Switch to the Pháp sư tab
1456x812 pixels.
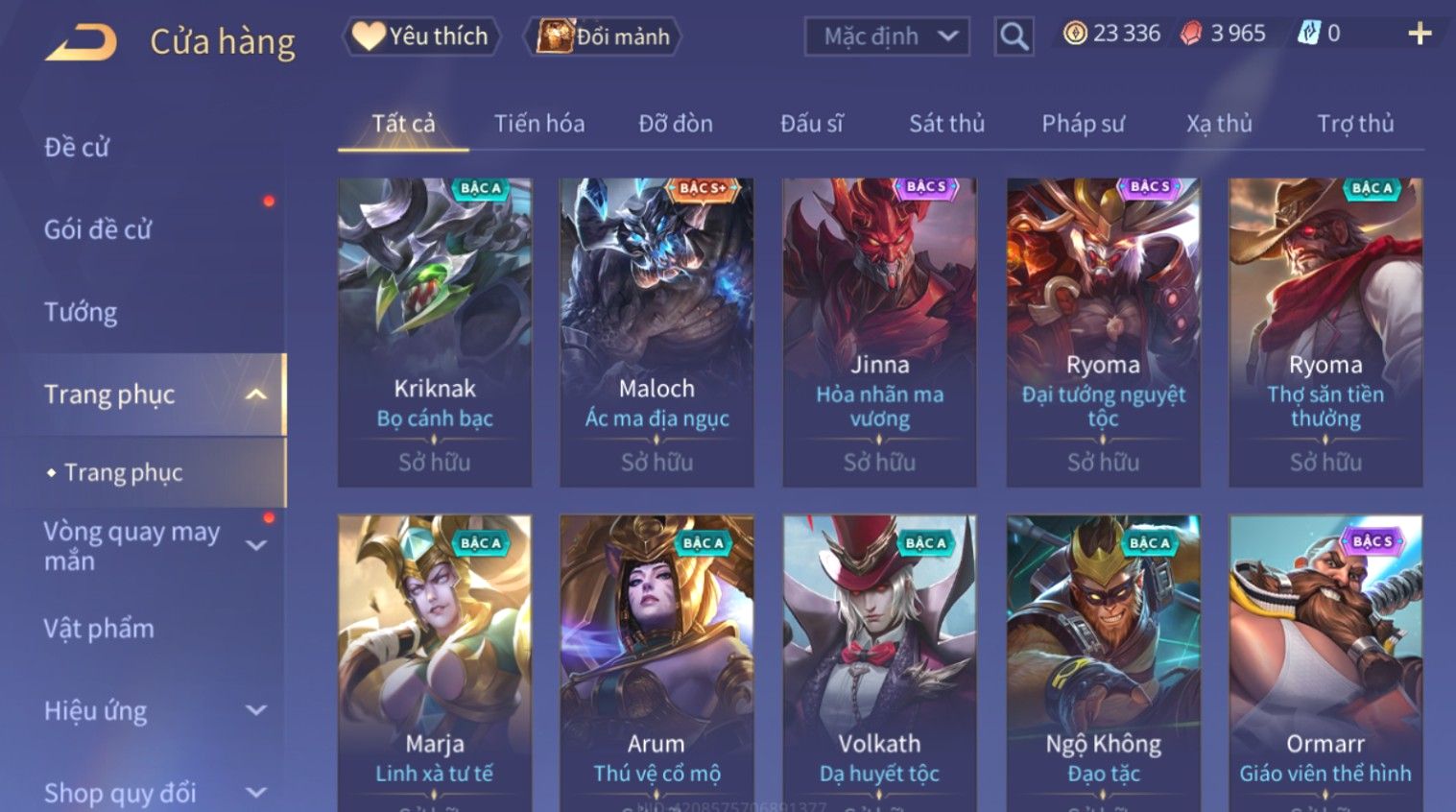click(x=1083, y=123)
